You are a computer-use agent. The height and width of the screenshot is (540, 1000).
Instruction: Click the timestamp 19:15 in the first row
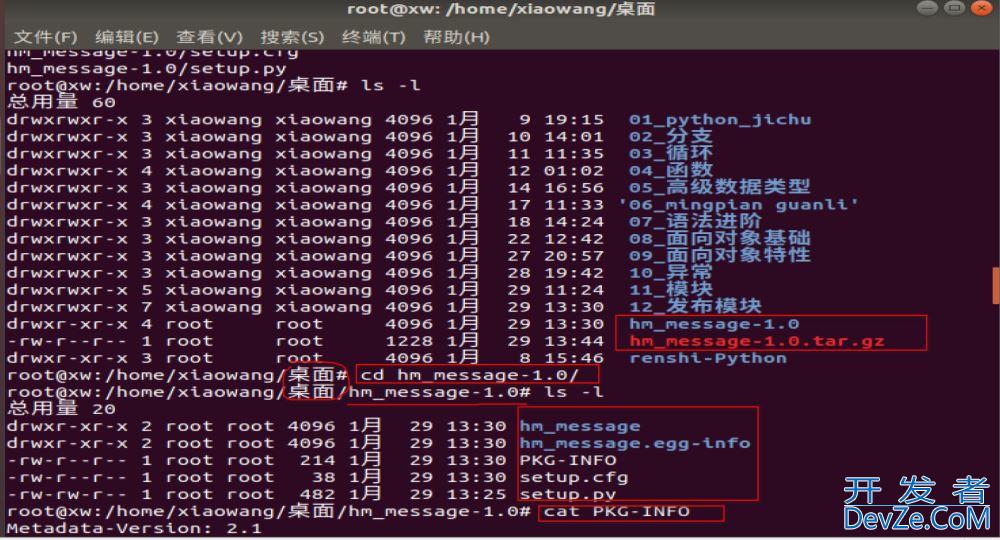click(x=573, y=119)
